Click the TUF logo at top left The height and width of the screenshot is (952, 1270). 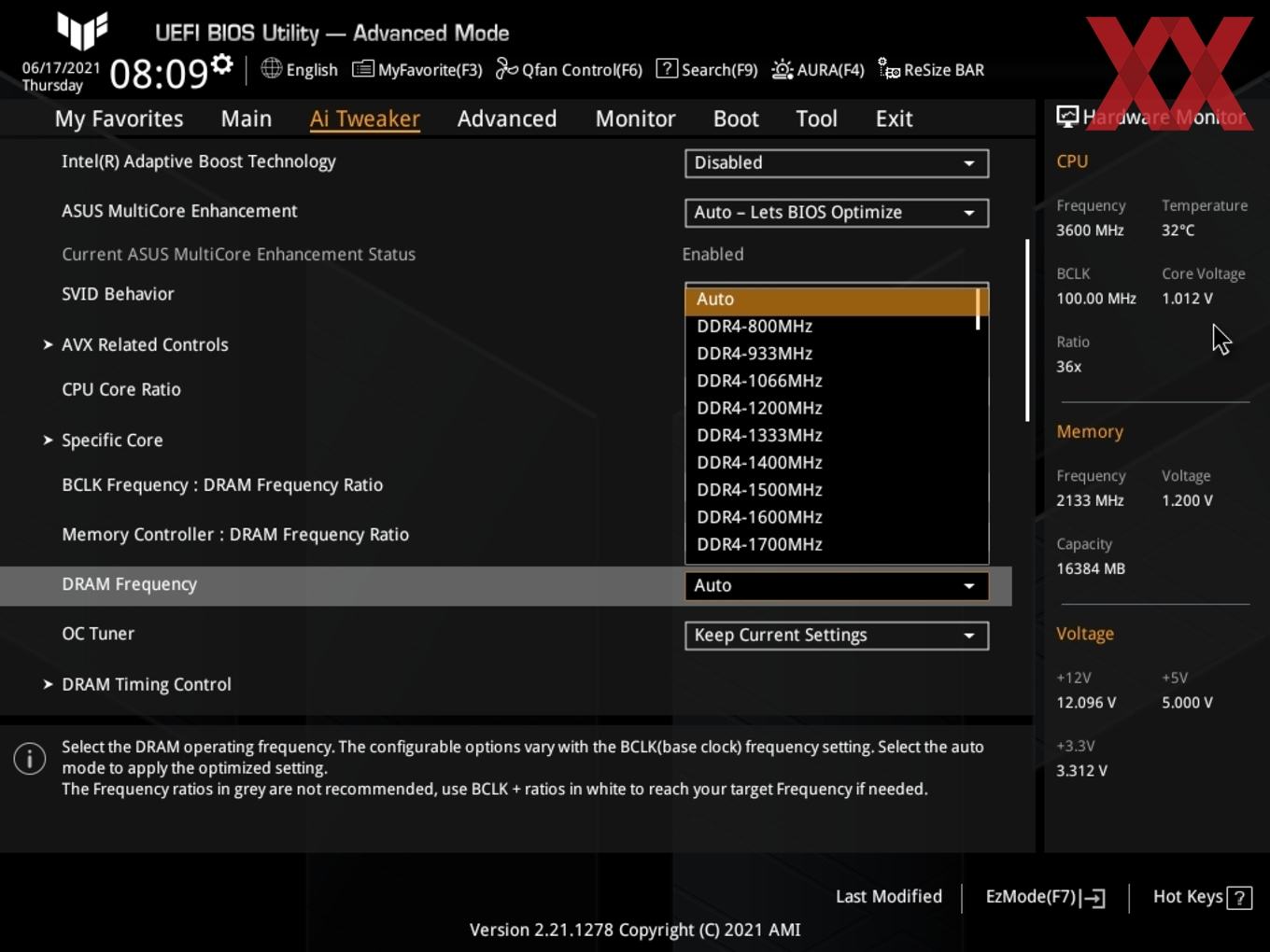coord(82,30)
